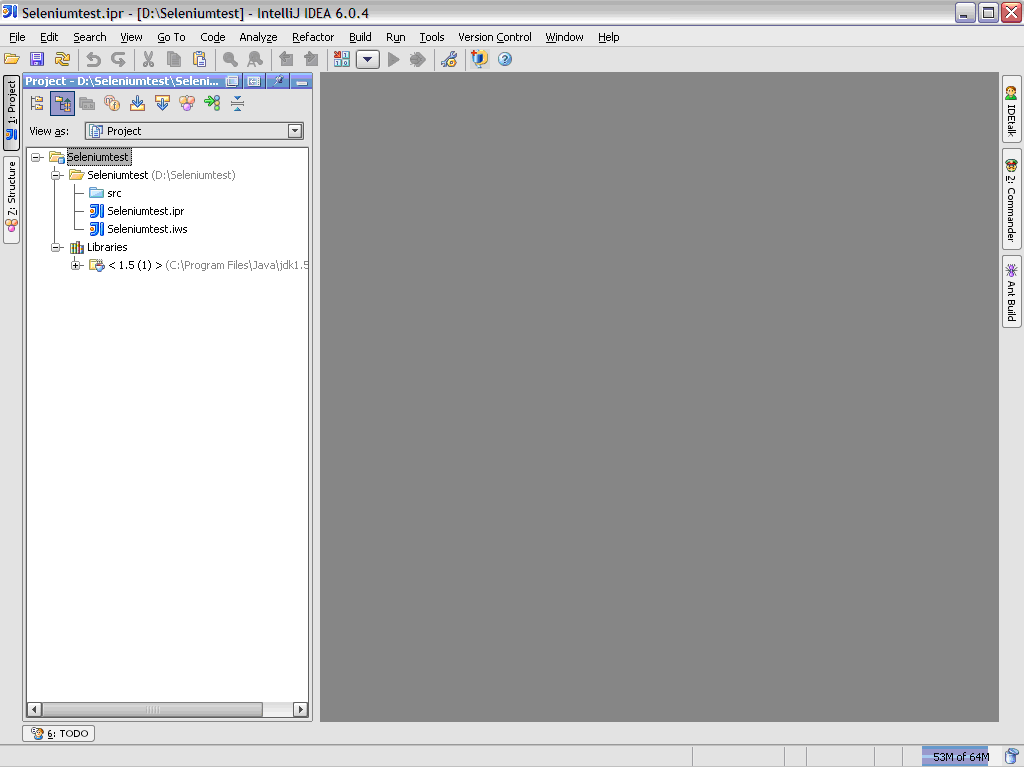Hide the Project panel with minimize icon
Viewport: 1024px width, 768px height.
point(301,81)
